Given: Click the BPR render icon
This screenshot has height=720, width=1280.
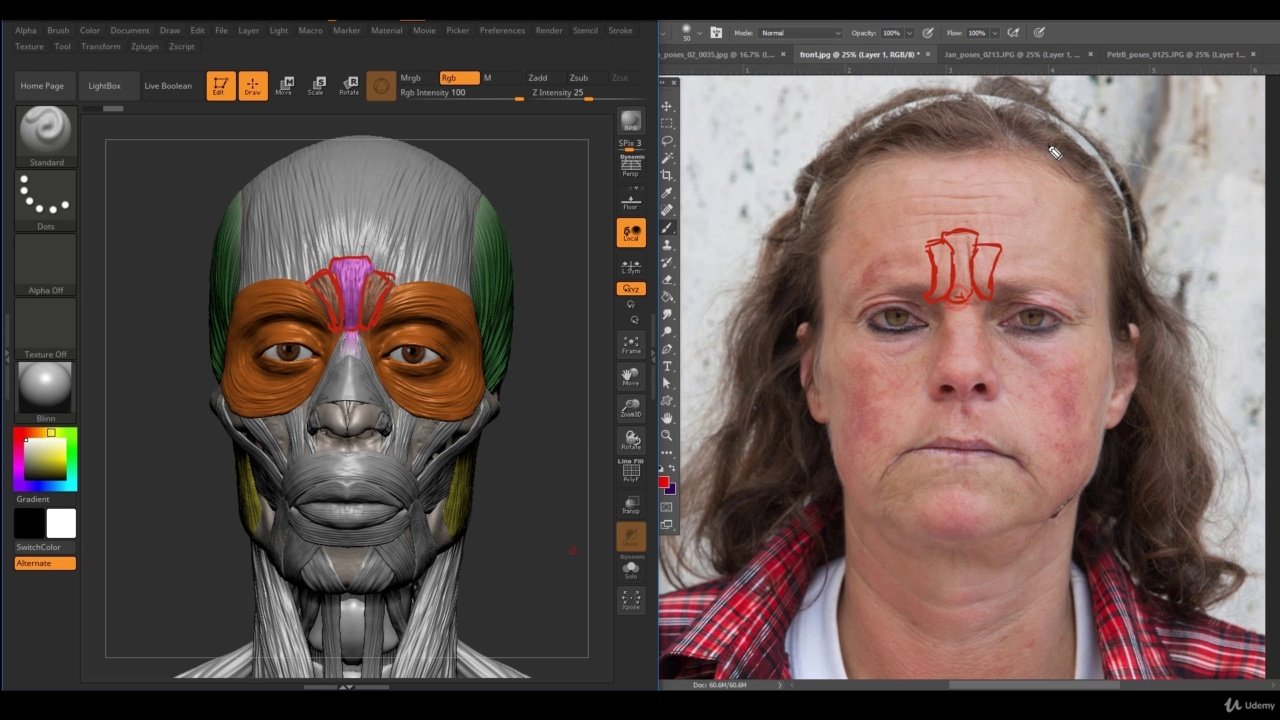Looking at the screenshot, I should click(630, 121).
